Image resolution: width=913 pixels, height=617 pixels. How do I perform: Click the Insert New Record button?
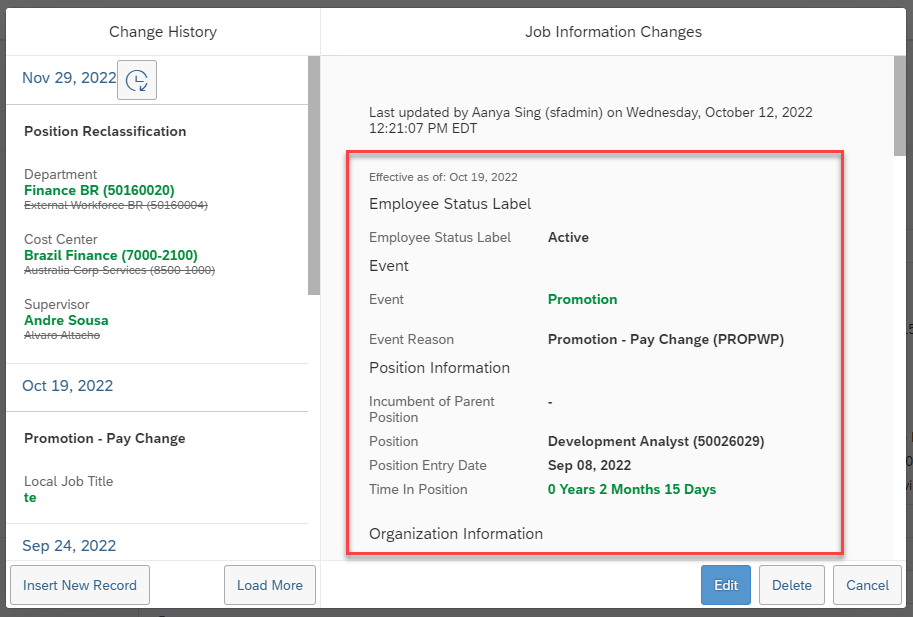click(x=80, y=585)
